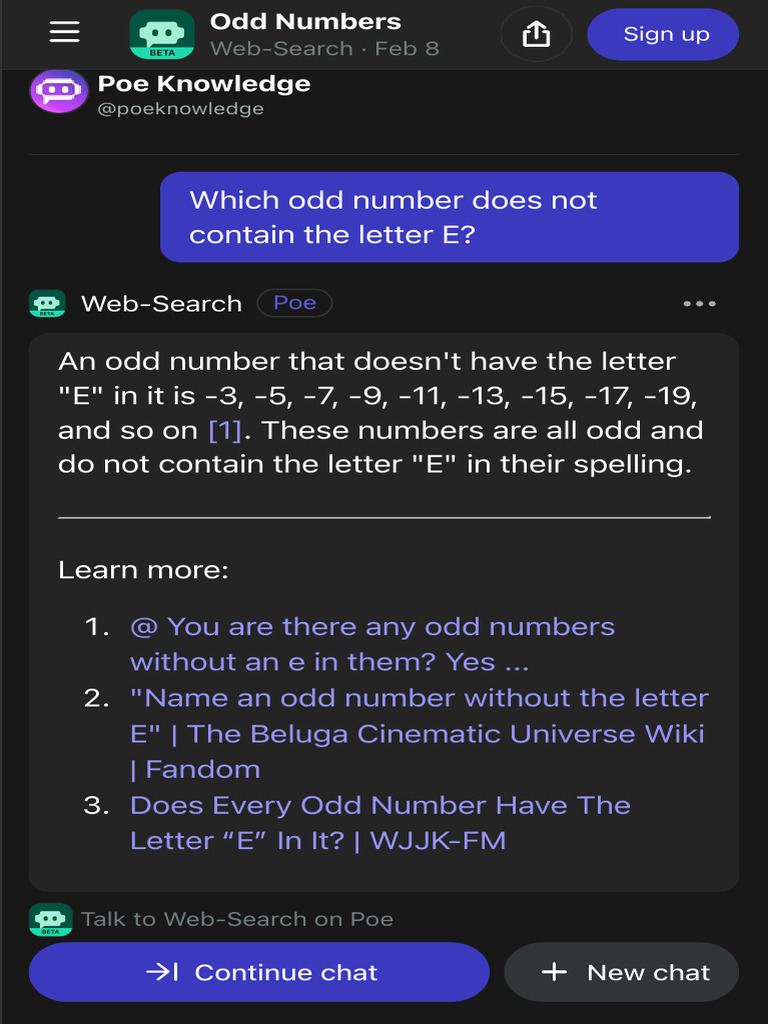Select the Web-Search bot name label
Image resolution: width=768 pixels, height=1024 pixels.
click(x=161, y=304)
